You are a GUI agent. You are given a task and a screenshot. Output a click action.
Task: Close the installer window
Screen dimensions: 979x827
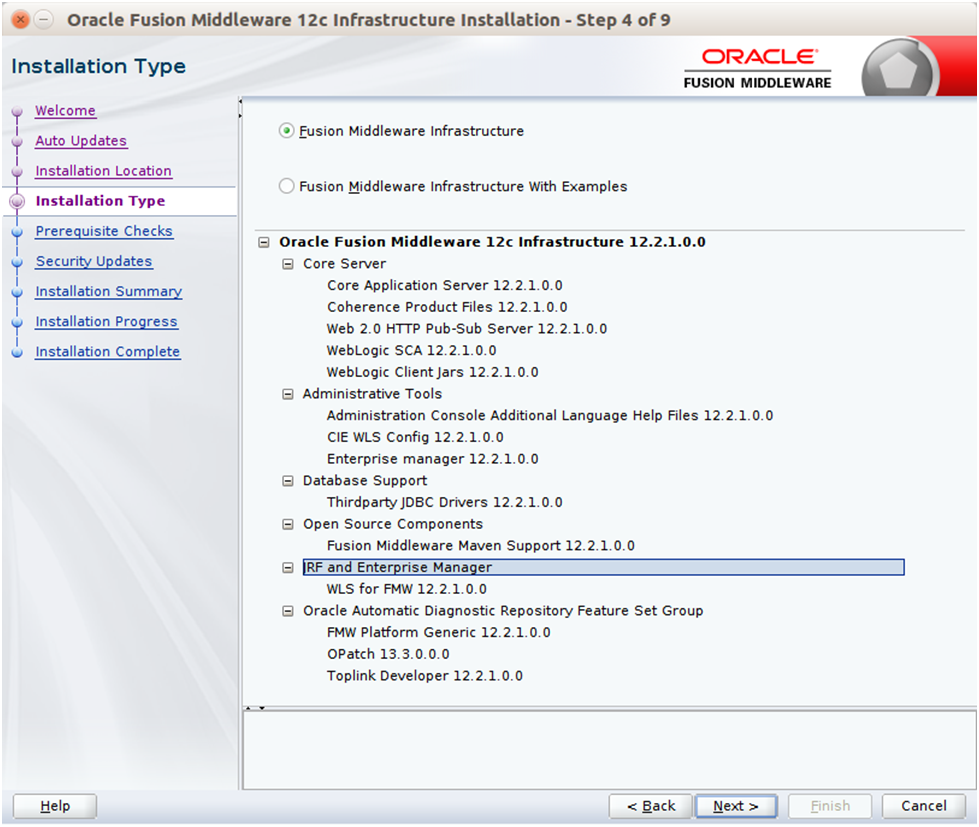coord(21,19)
